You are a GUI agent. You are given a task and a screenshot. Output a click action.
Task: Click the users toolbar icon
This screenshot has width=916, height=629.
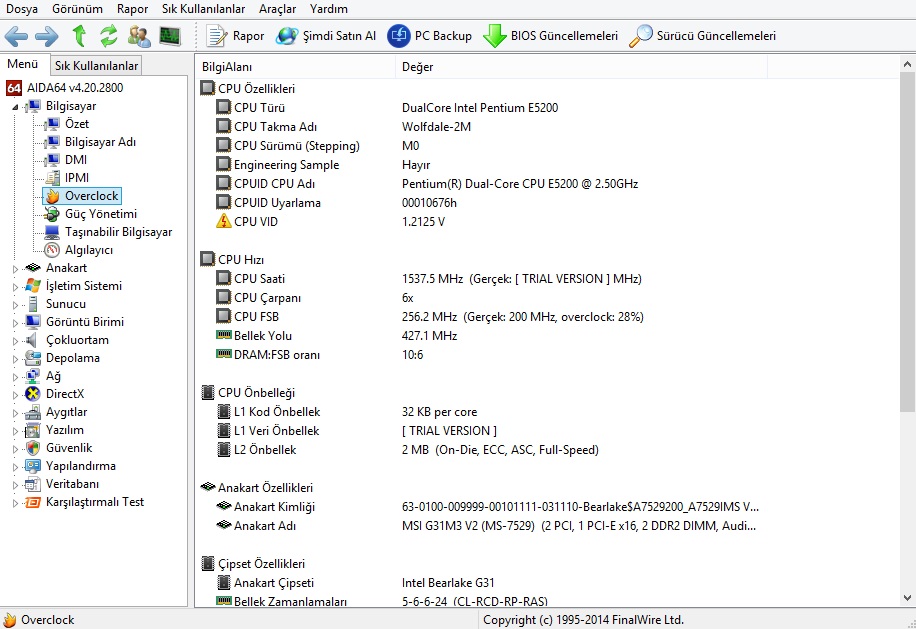139,36
